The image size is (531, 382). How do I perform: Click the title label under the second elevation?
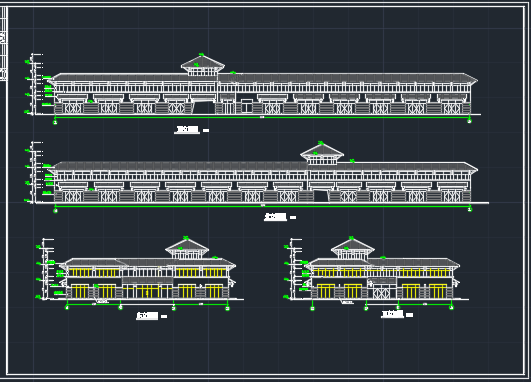(280, 217)
